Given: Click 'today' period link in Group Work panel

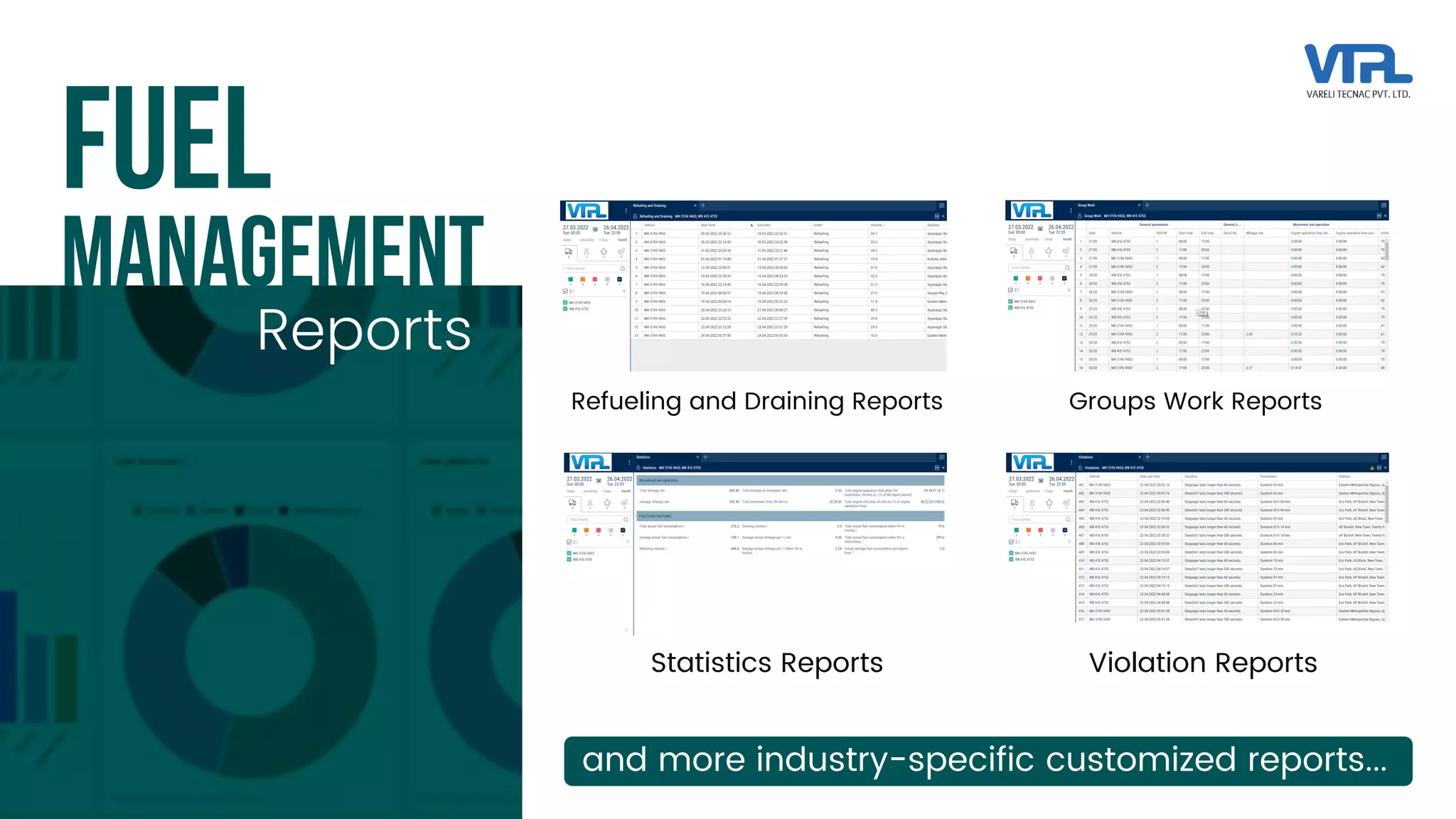Looking at the screenshot, I should (1012, 240).
